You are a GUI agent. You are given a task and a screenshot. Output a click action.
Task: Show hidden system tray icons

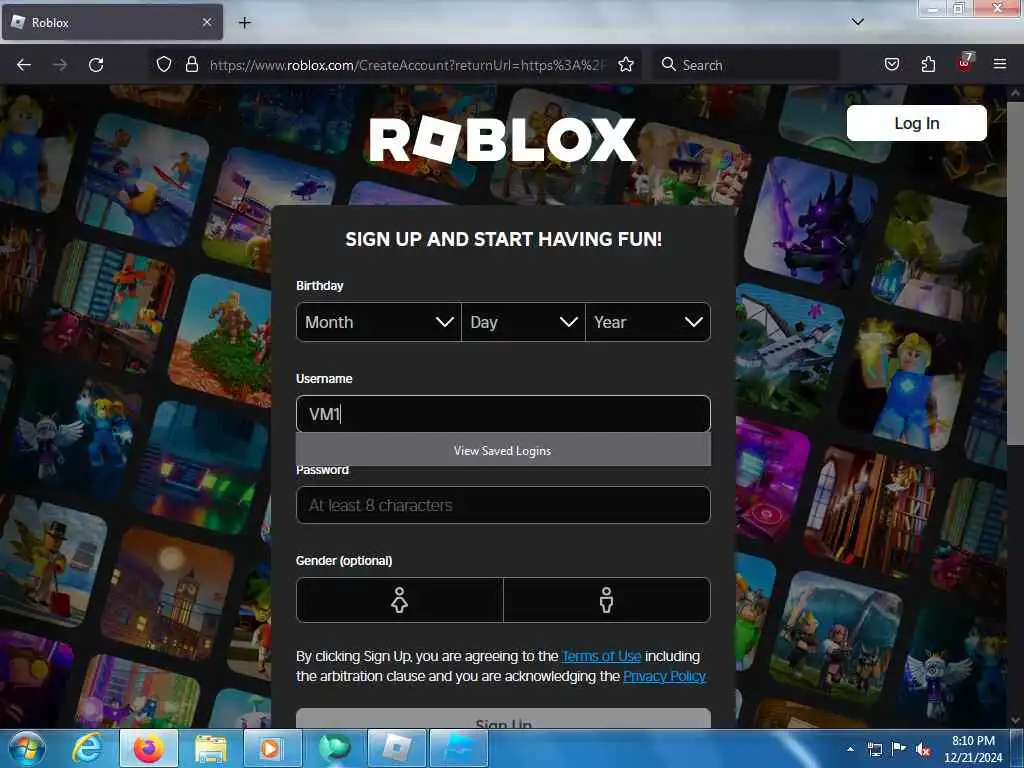coord(850,749)
